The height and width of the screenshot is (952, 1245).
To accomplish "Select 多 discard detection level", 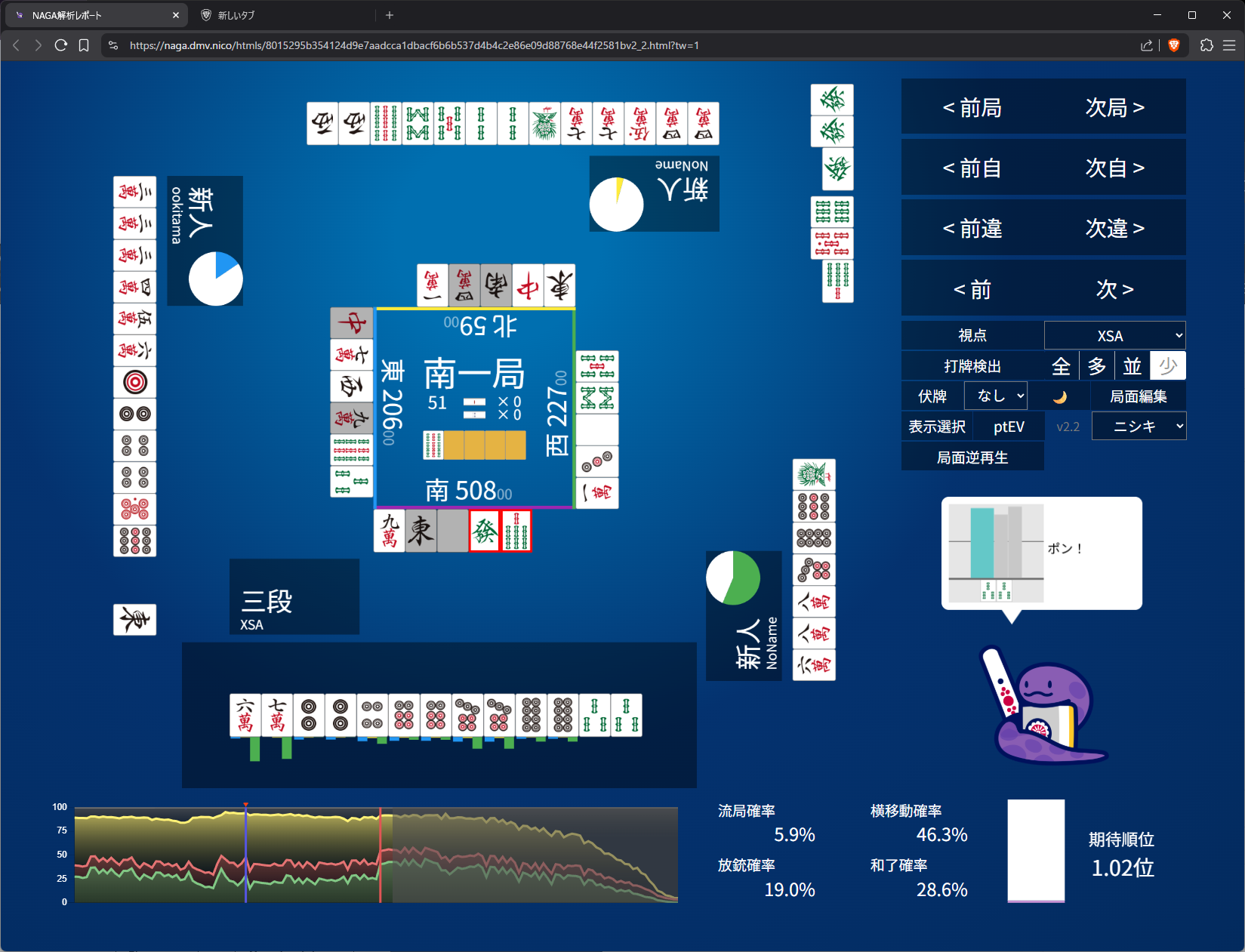I will 1096,366.
